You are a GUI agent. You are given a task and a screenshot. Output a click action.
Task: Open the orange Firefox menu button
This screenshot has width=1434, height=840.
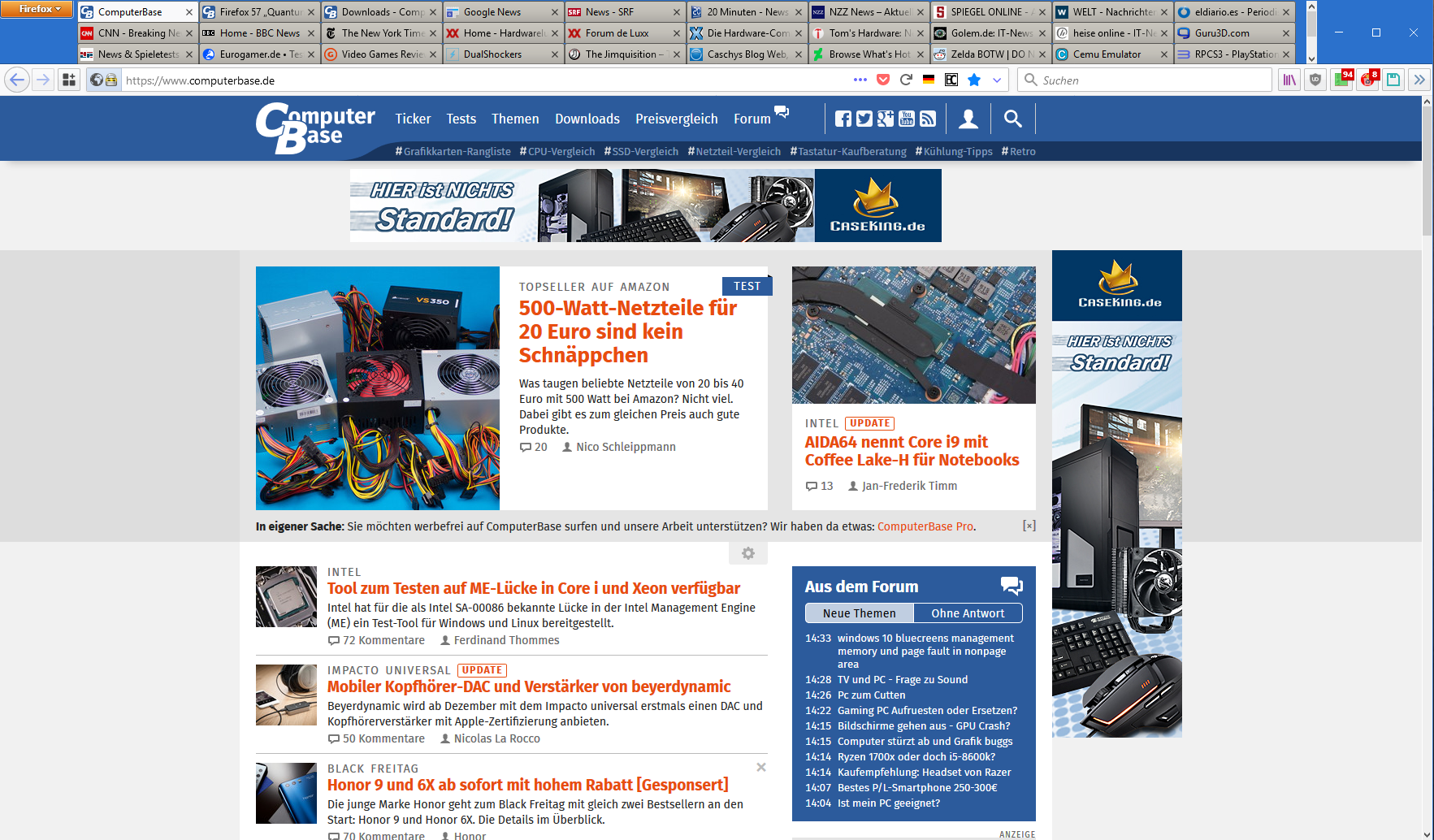tap(37, 9)
